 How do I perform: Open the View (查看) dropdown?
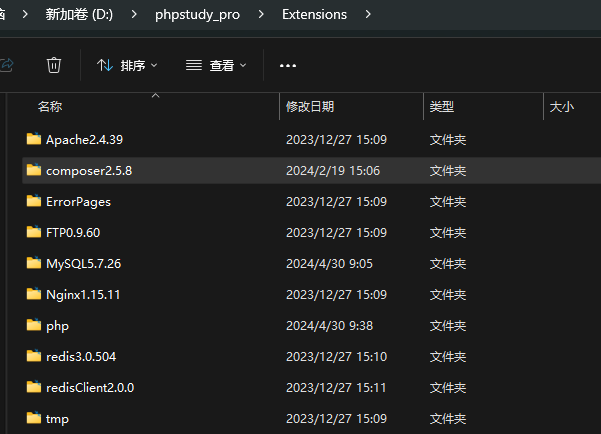[216, 66]
